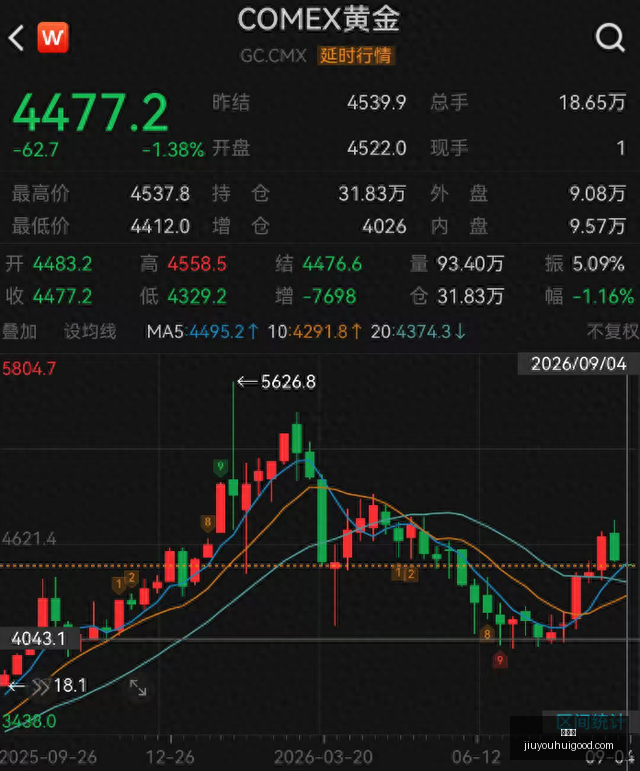Open the red W app icon

[x=53, y=37]
